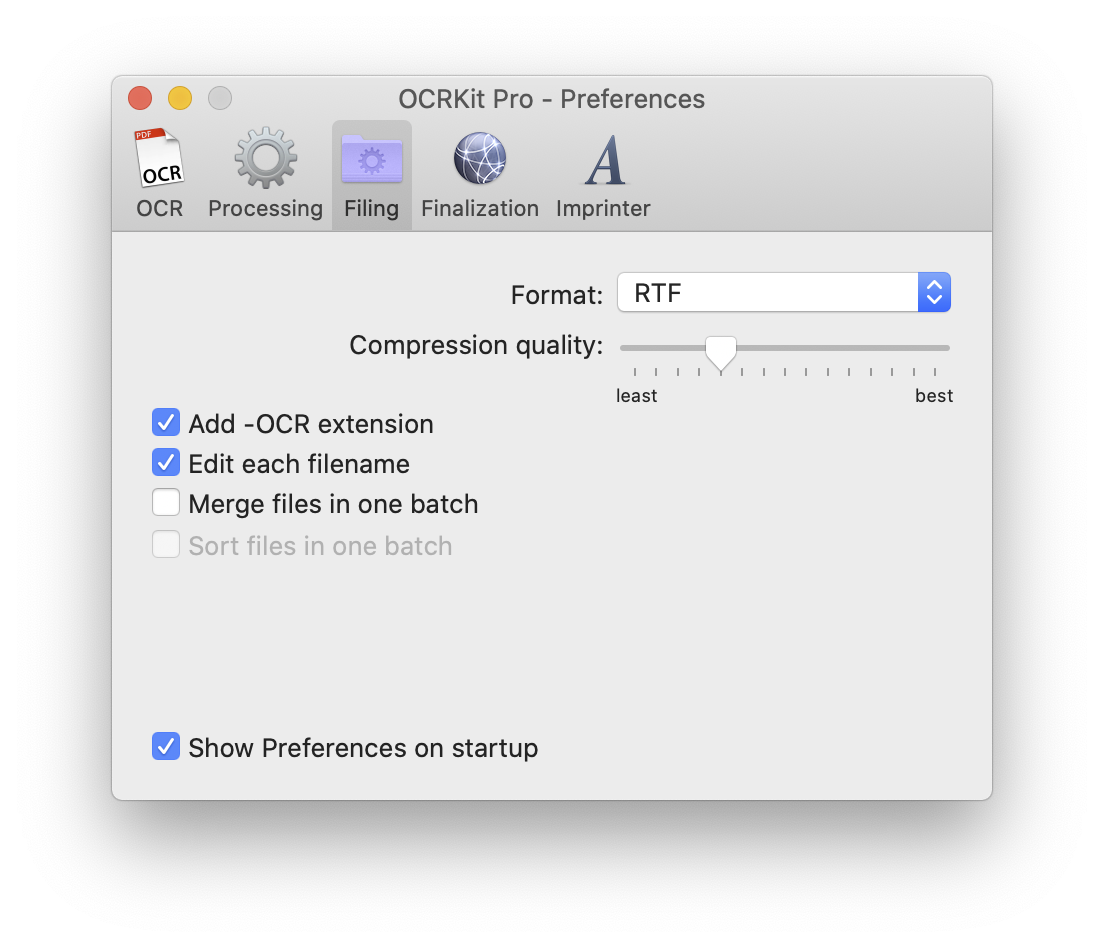
Task: Disable Edit each filename checkbox
Action: point(166,463)
